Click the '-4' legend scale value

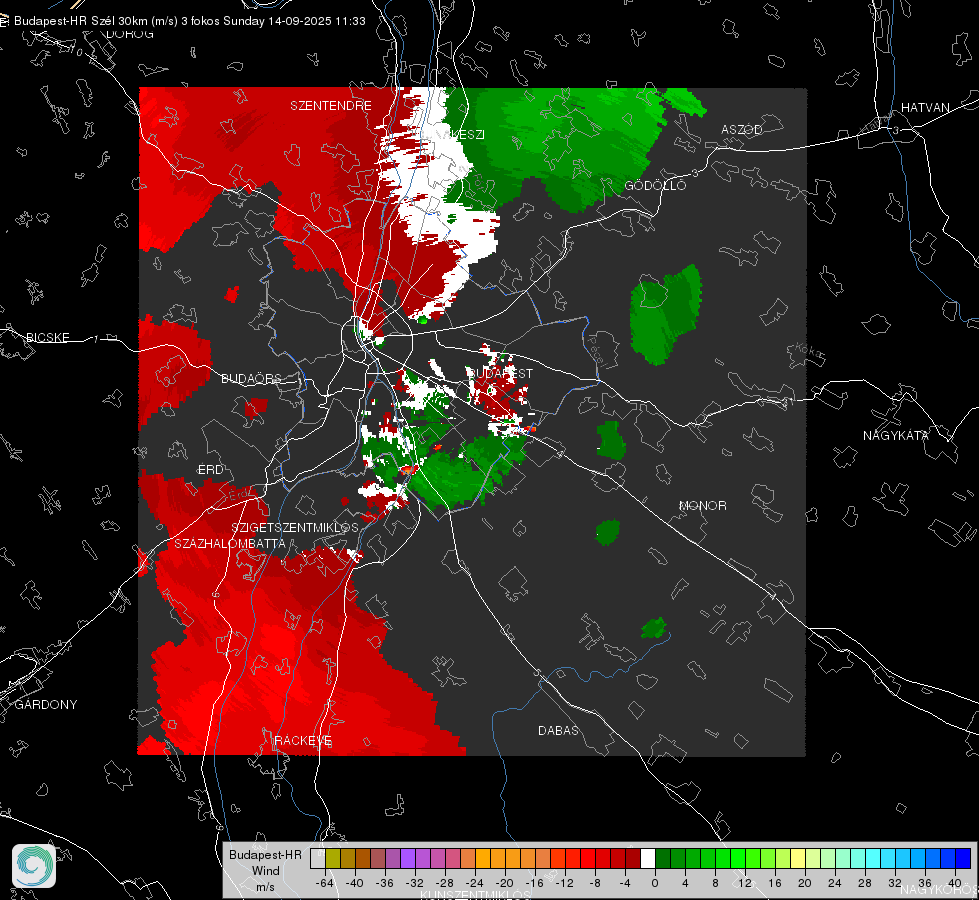tap(625, 883)
